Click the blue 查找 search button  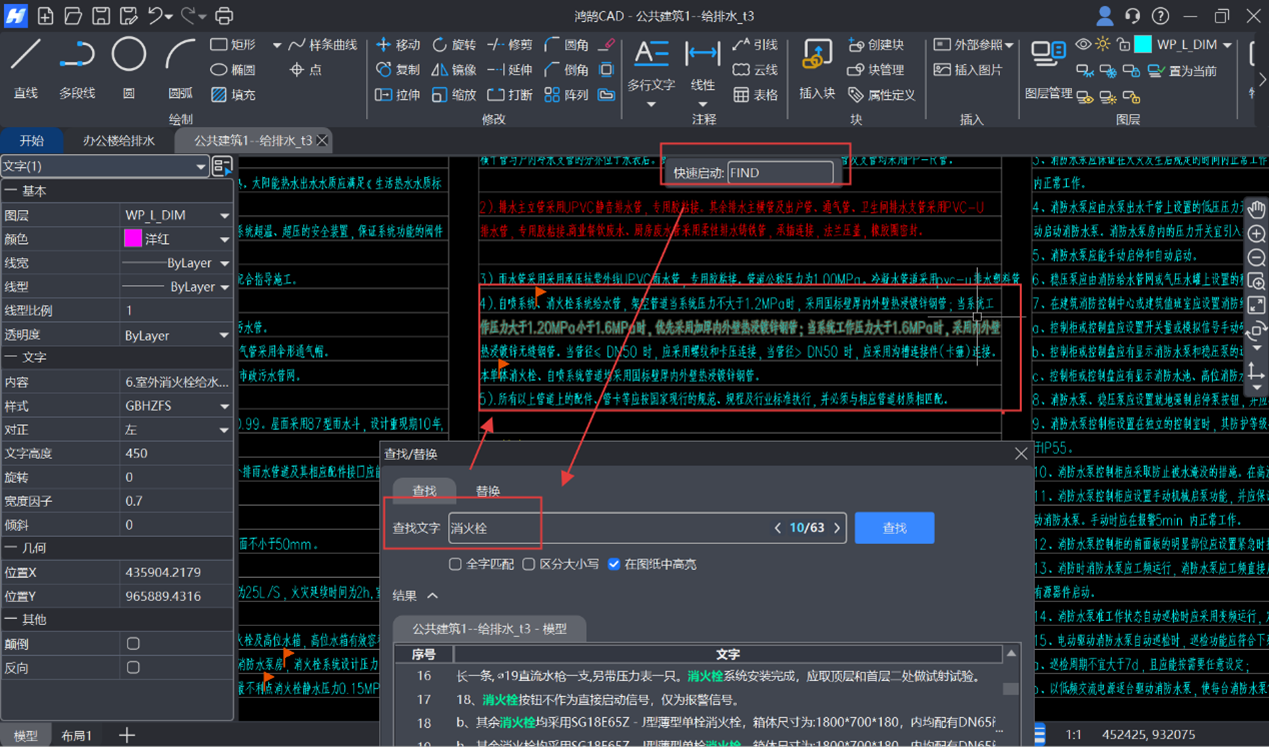pos(894,528)
